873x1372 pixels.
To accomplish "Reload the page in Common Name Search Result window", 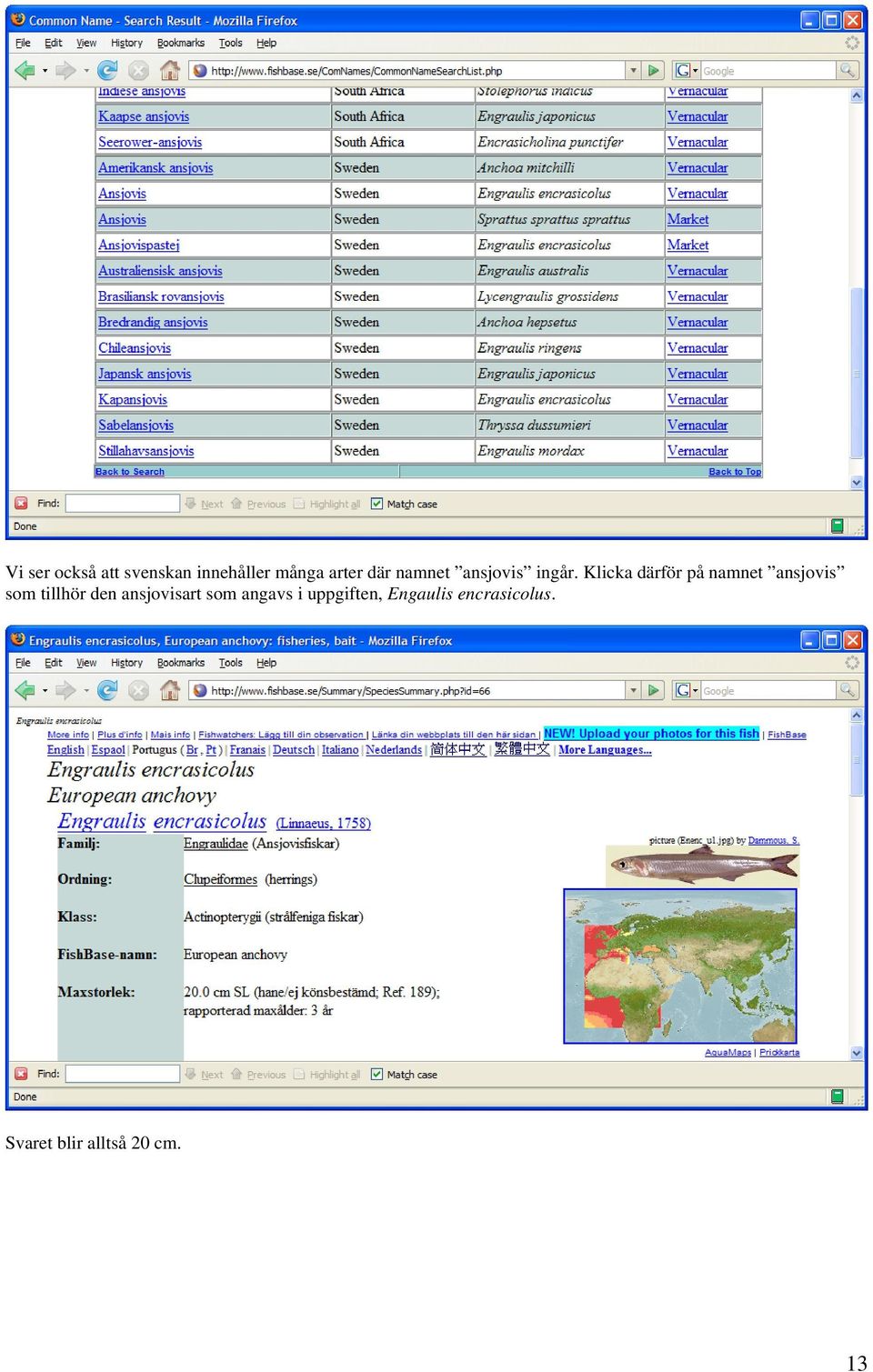I will pyautogui.click(x=107, y=70).
